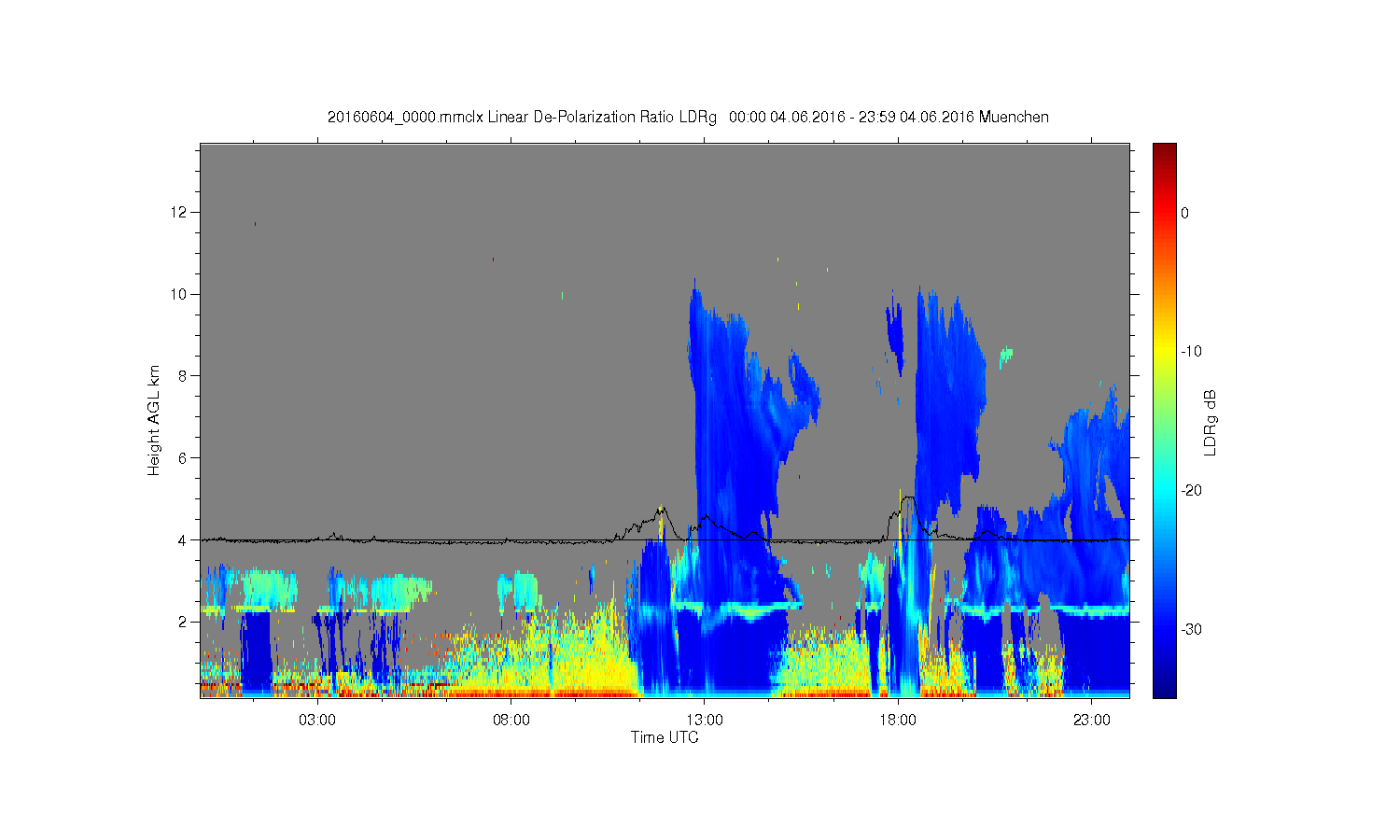Click the plot title text starting with 20160604_0000.mmclx

point(688,118)
